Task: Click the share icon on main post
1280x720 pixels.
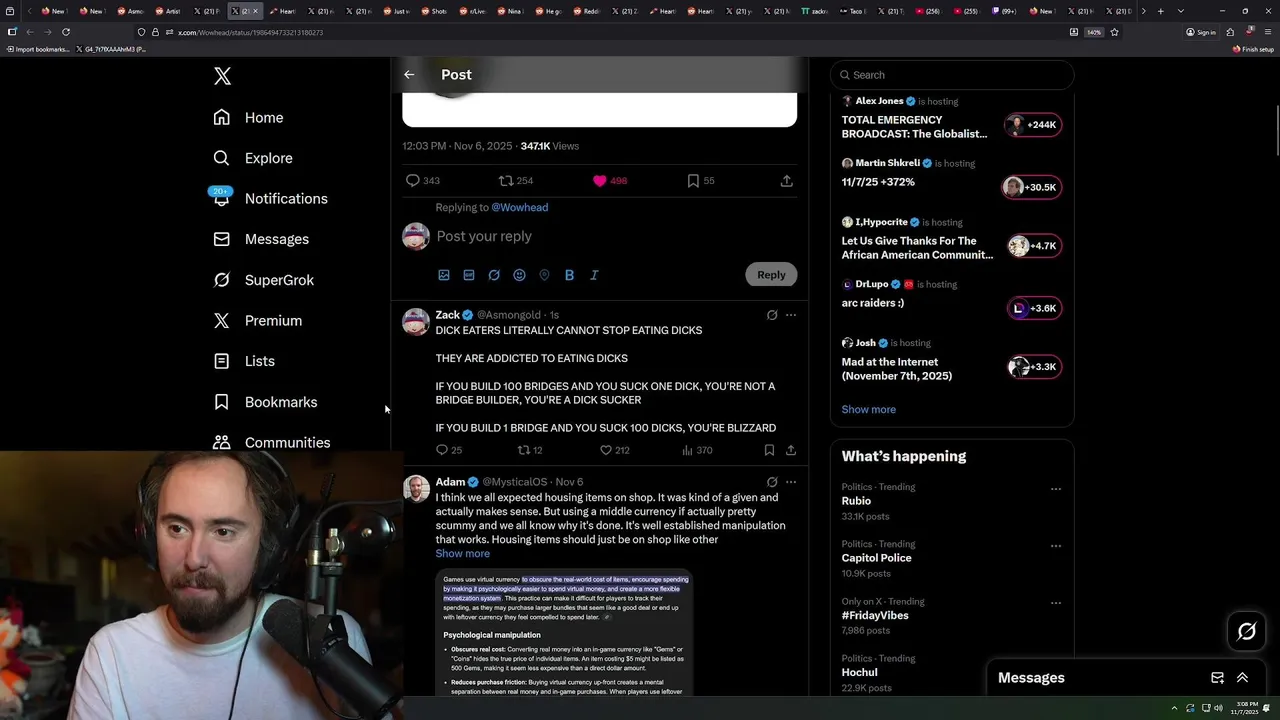Action: coord(786,181)
